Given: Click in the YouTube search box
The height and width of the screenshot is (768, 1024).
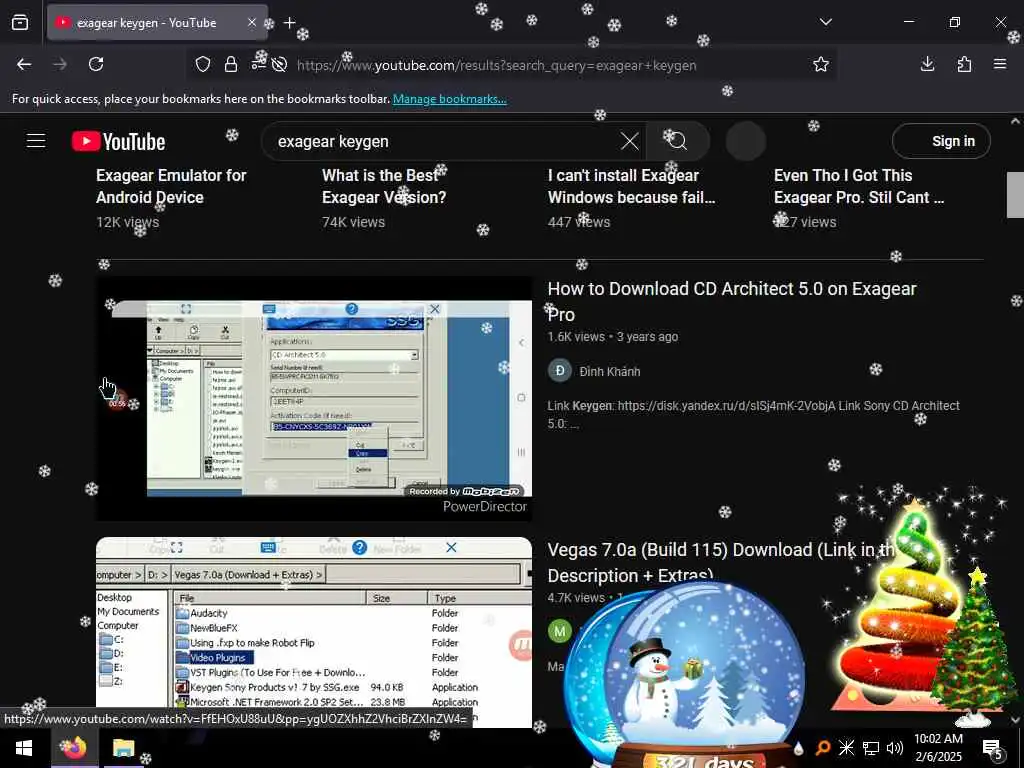Looking at the screenshot, I should (444, 141).
